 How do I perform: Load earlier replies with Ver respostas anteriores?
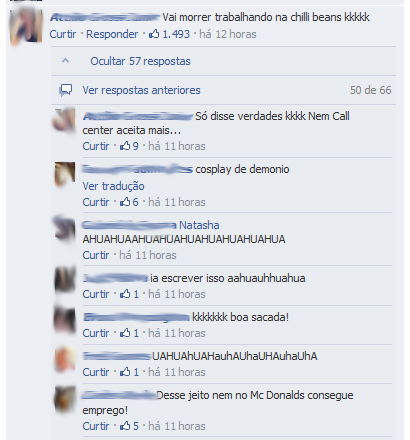pyautogui.click(x=141, y=90)
